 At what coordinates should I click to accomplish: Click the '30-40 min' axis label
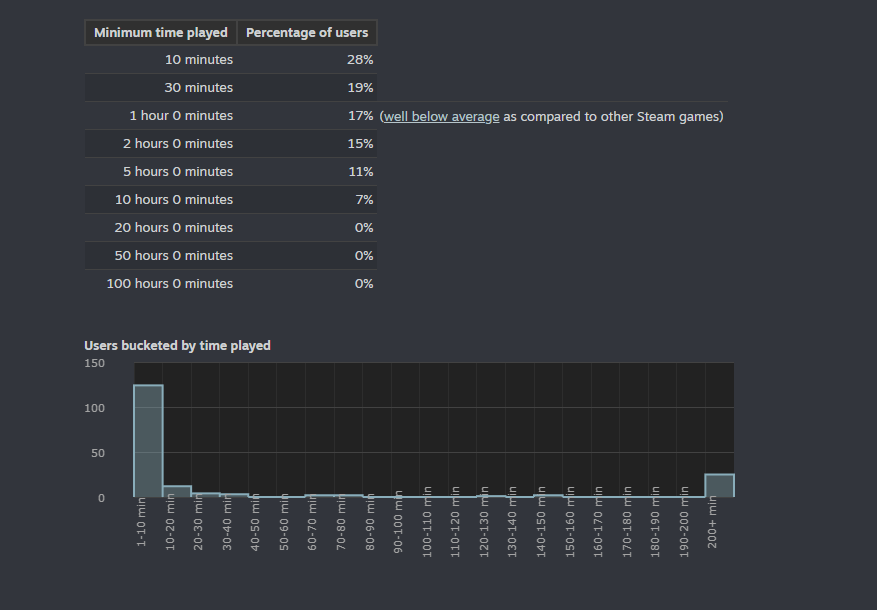[x=227, y=522]
